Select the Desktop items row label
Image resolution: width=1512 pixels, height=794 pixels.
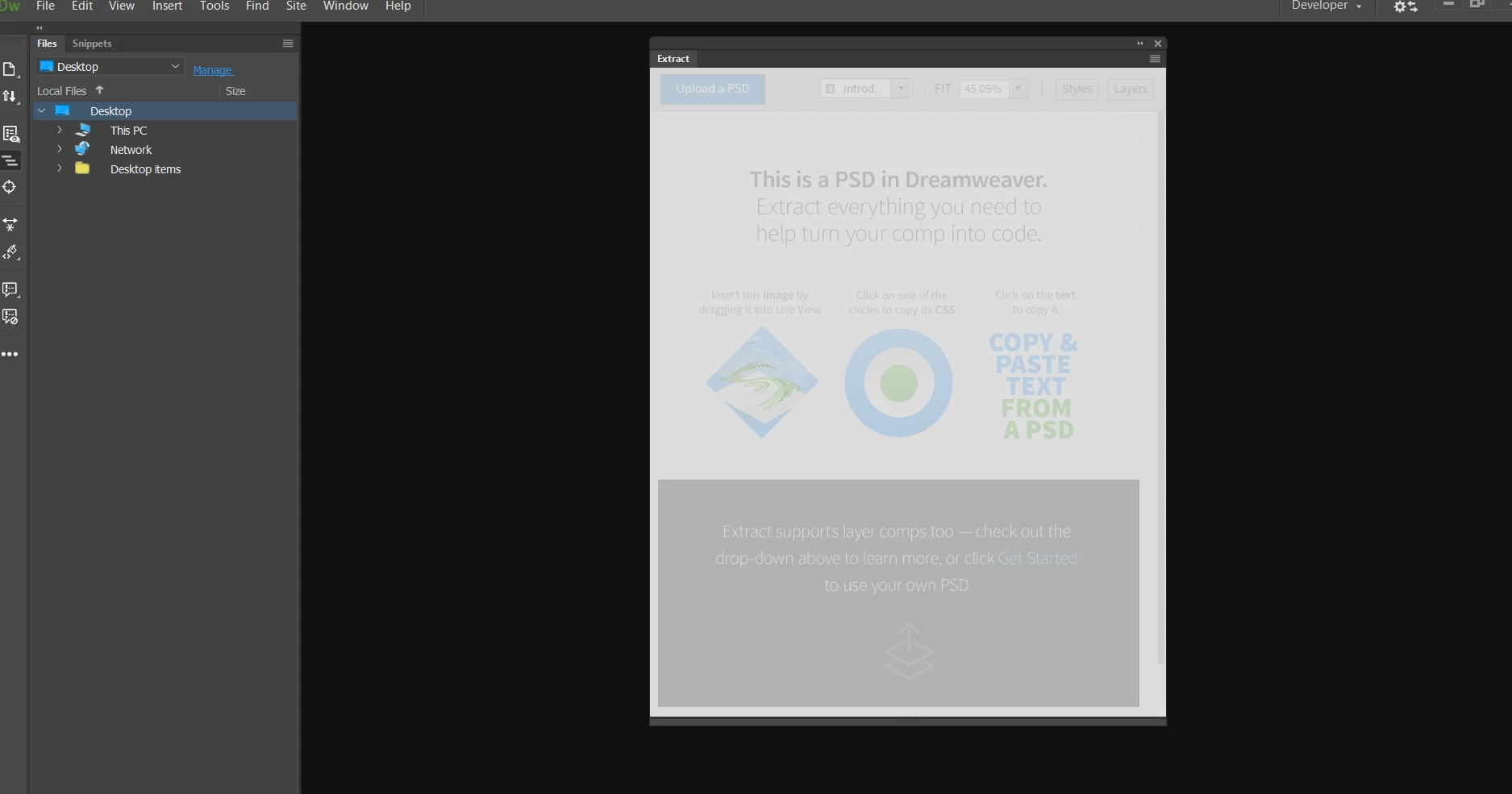point(145,169)
